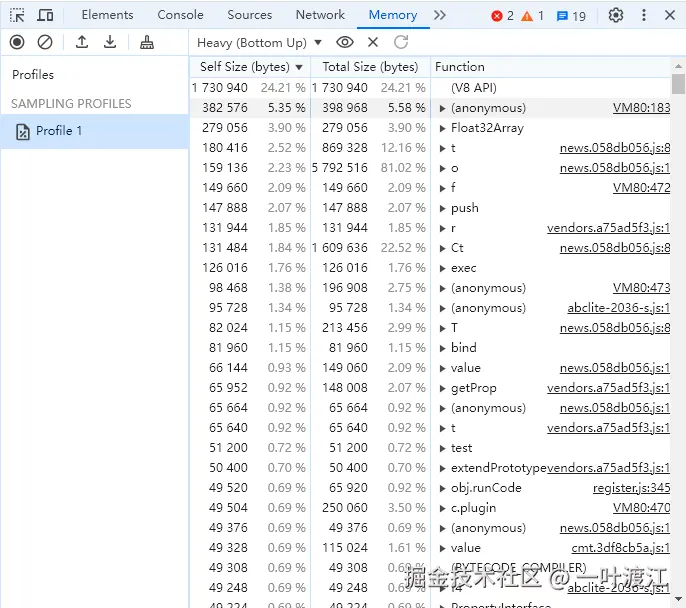Viewport: 686px width, 608px height.
Task: Save the profile using the download icon
Action: click(x=110, y=42)
